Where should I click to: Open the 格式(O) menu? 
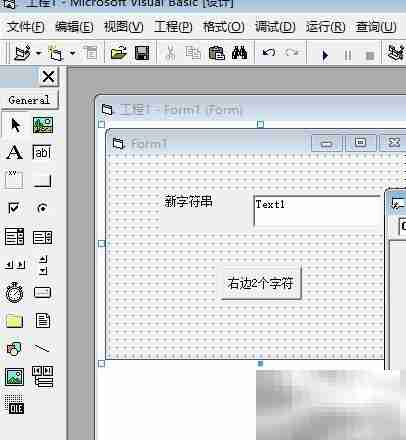click(x=223, y=27)
